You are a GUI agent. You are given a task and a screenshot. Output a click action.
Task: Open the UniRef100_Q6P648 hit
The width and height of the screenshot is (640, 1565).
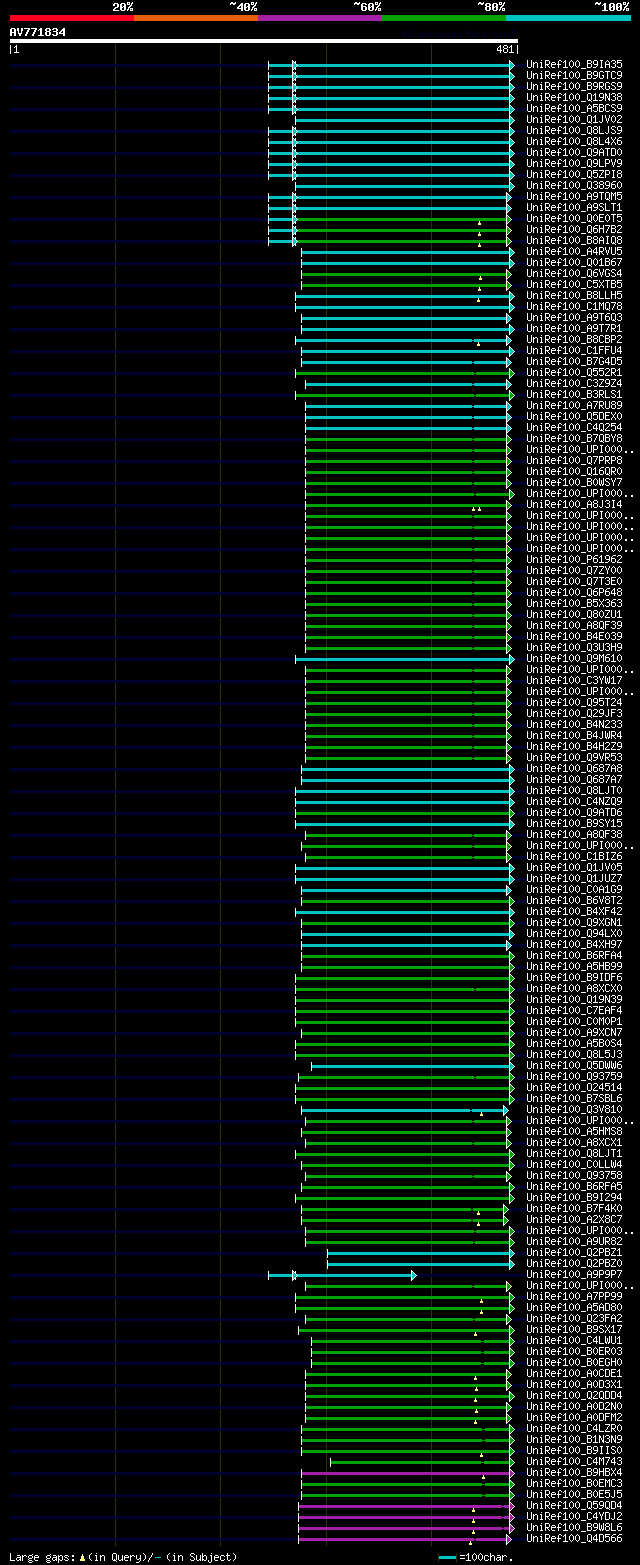point(574,592)
